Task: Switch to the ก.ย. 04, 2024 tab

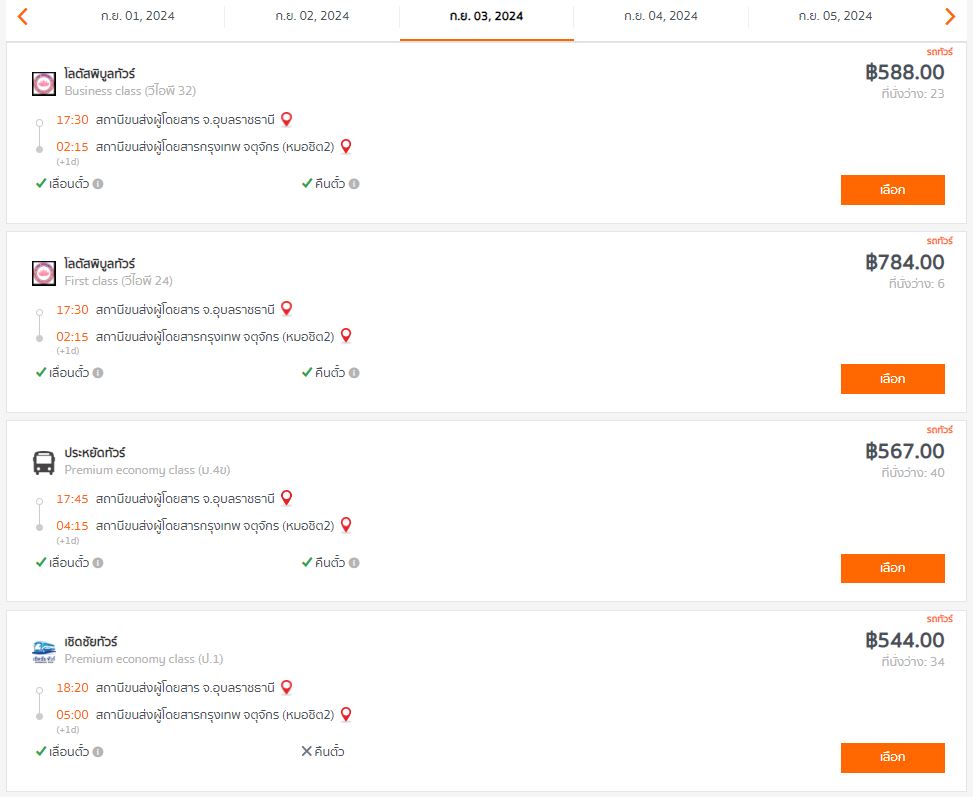Action: coord(661,16)
